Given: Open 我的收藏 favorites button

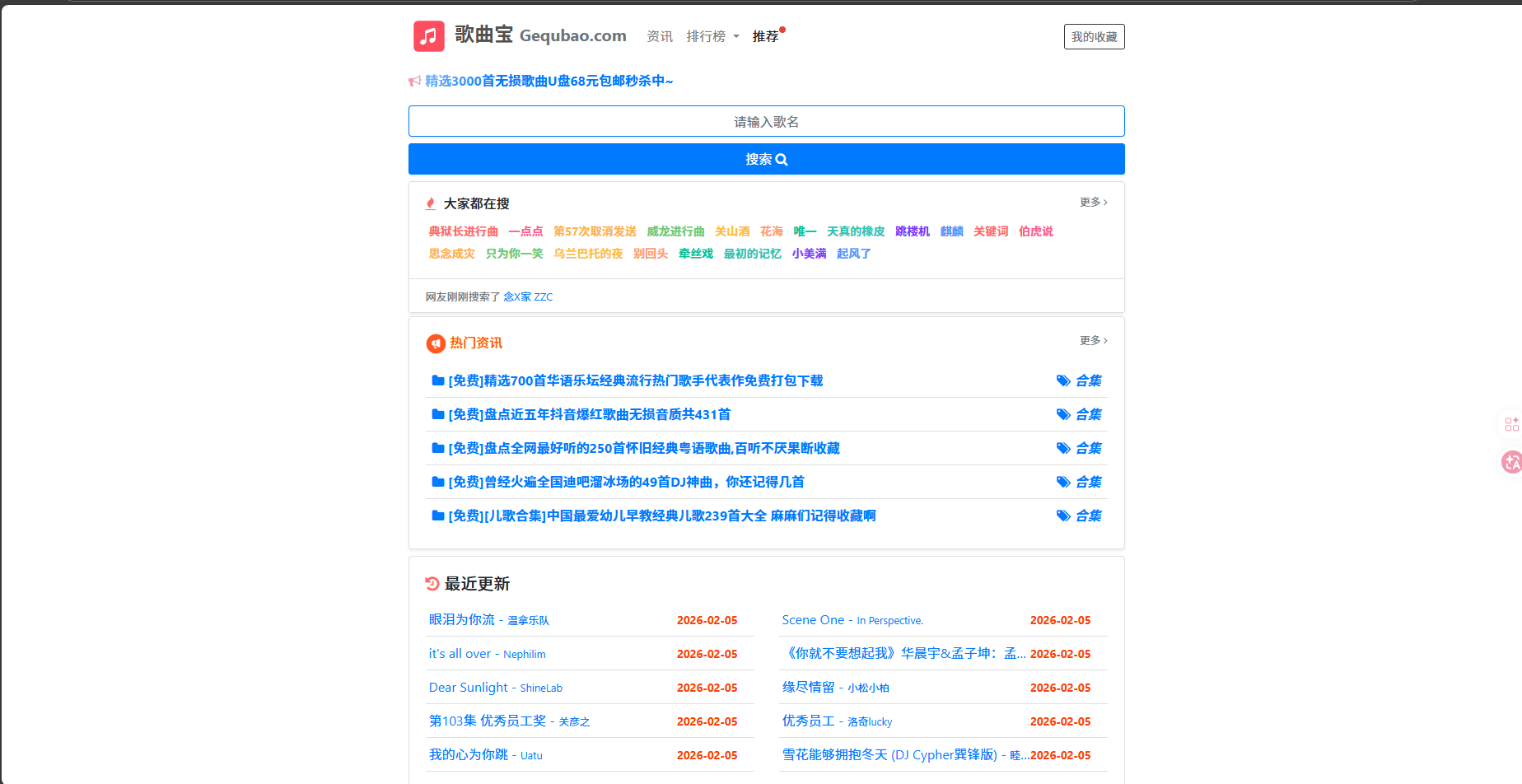Looking at the screenshot, I should pyautogui.click(x=1094, y=37).
